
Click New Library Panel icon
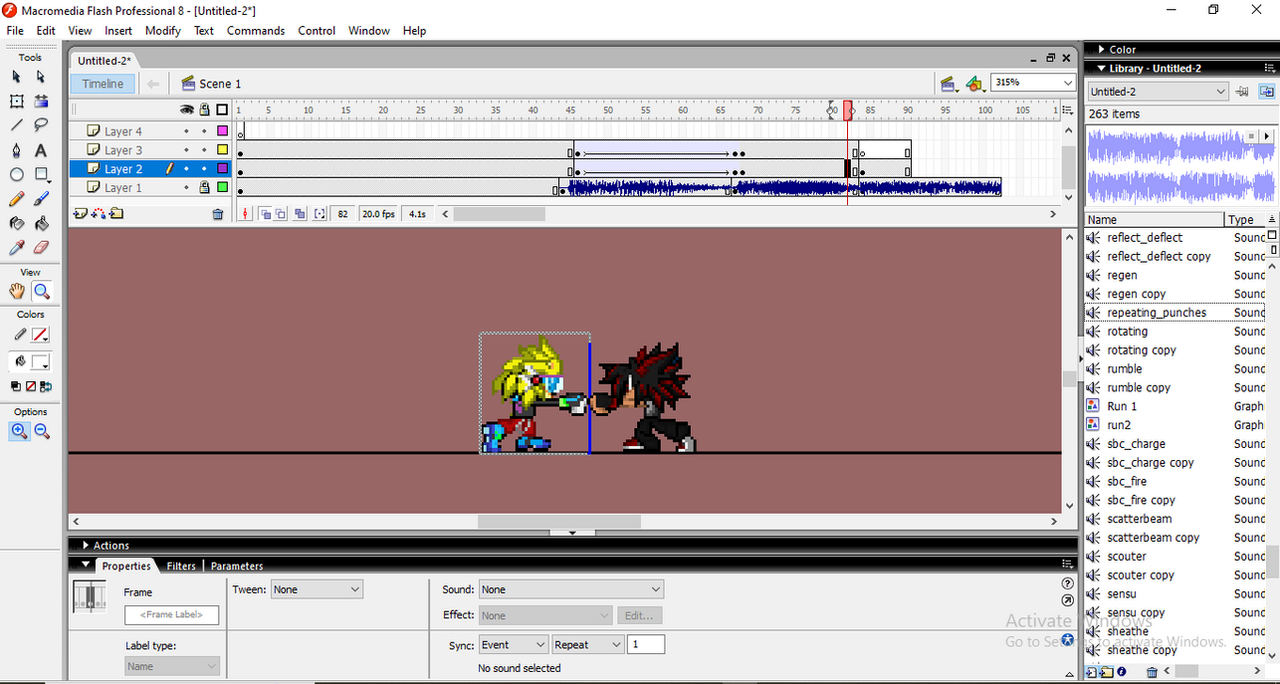coord(1266,92)
